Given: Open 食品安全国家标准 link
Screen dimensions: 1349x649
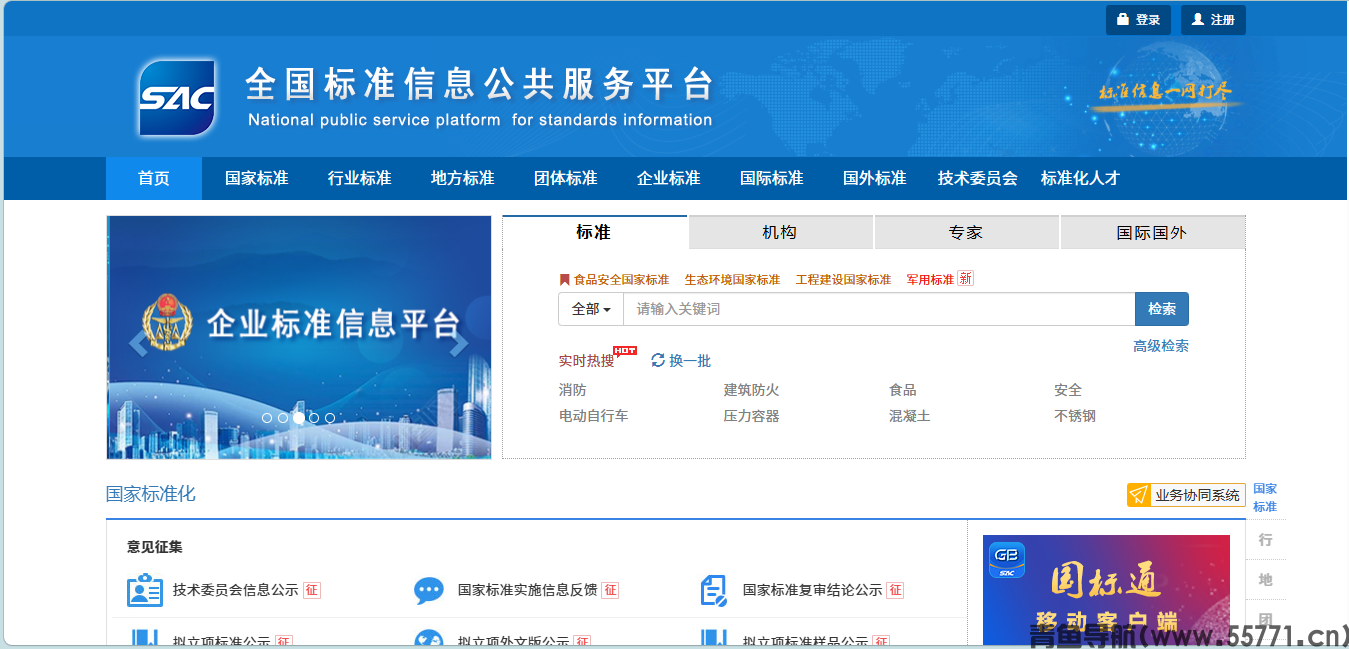Looking at the screenshot, I should (x=621, y=280).
